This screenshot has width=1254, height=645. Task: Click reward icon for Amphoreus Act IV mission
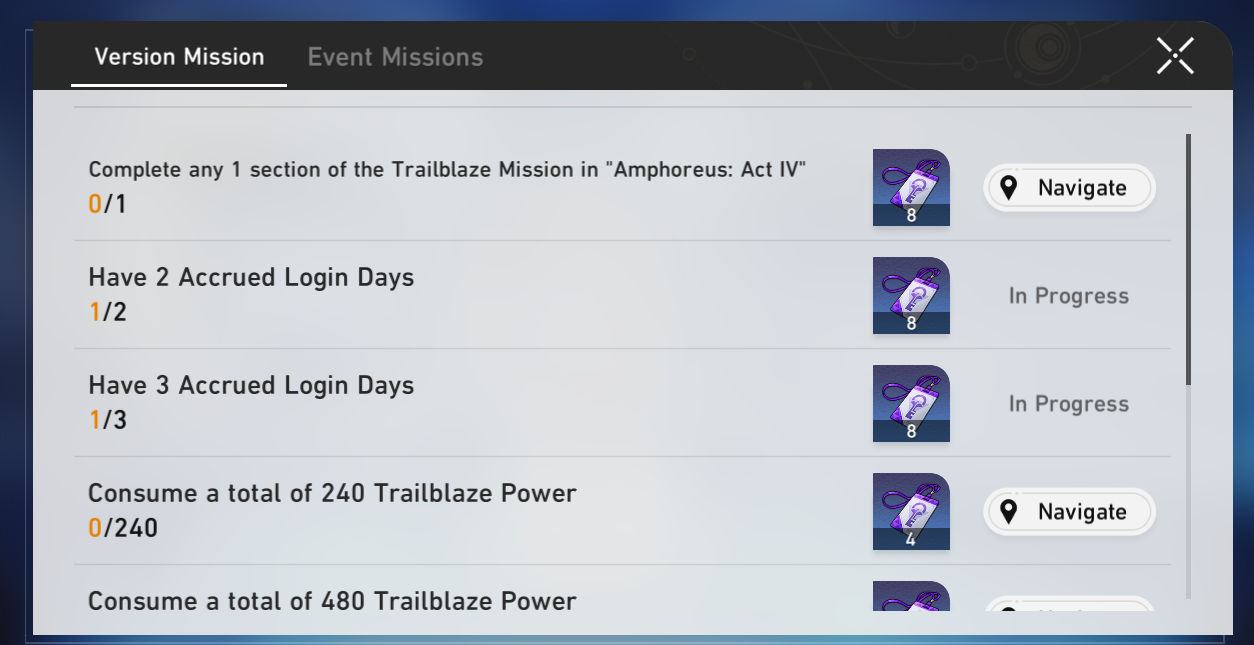point(911,187)
